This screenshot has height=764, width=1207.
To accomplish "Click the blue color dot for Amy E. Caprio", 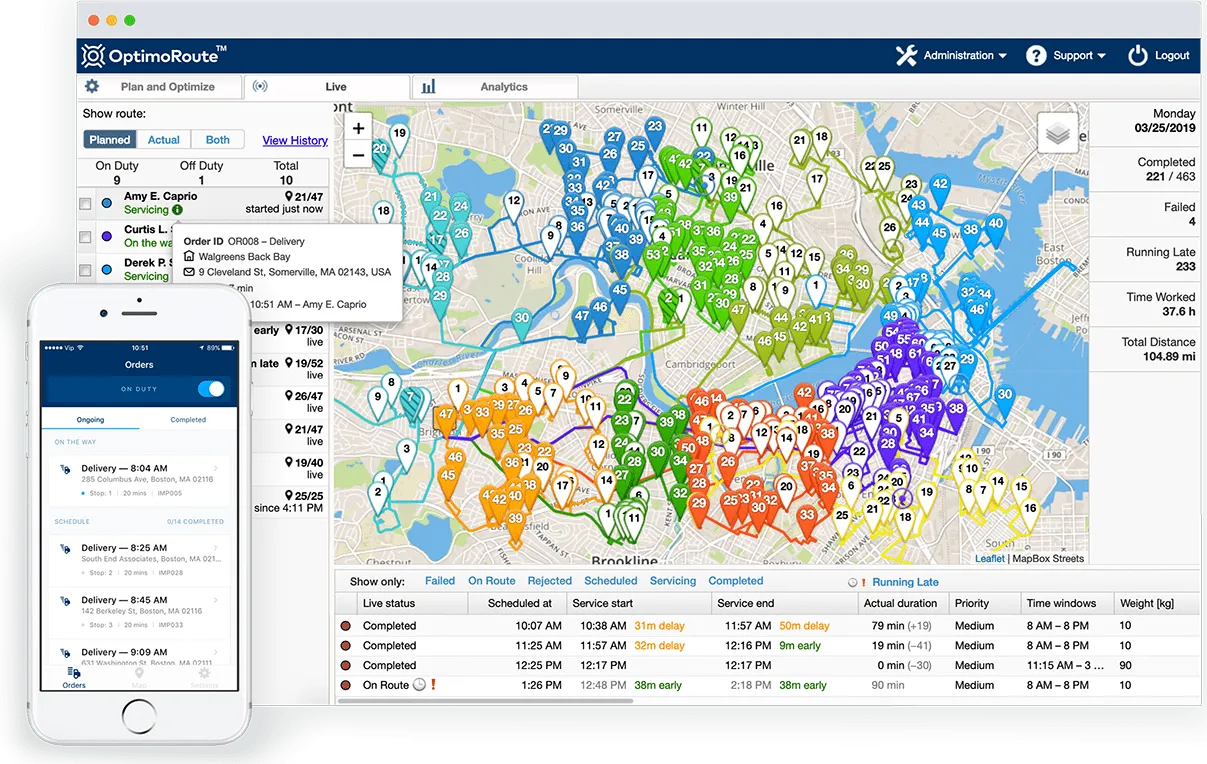I will (107, 203).
